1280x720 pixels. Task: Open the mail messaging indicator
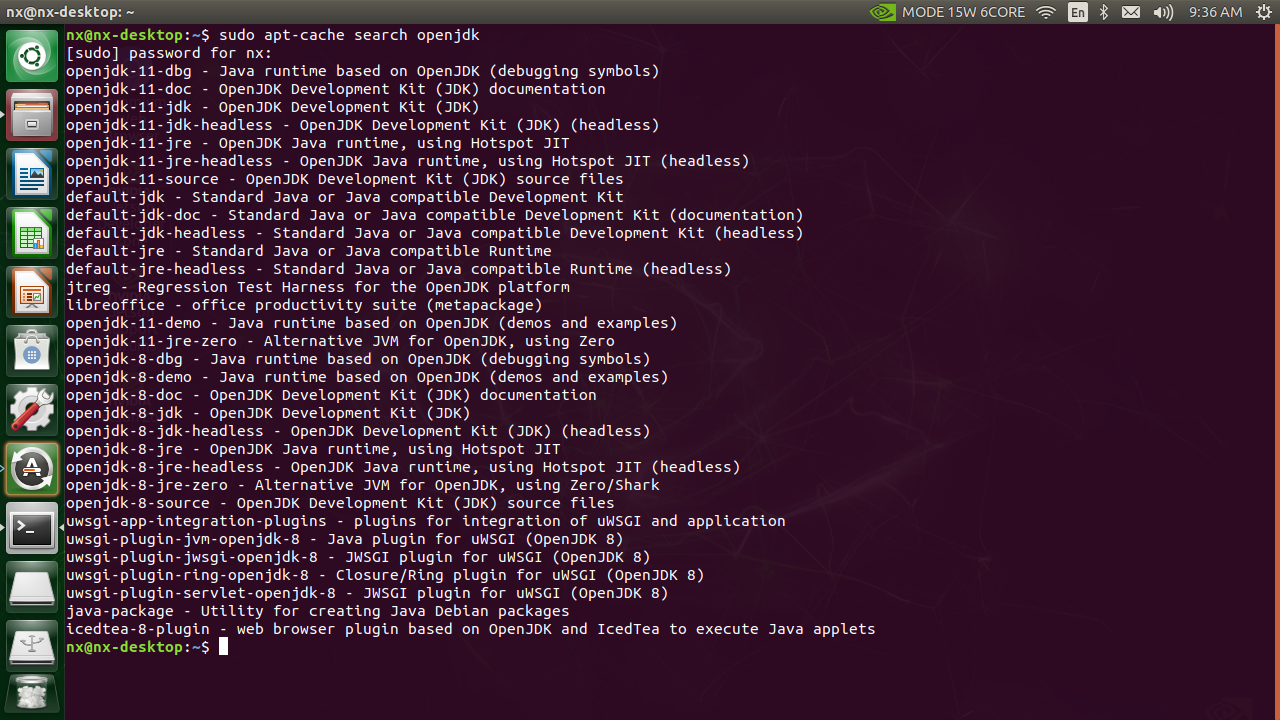point(1131,12)
